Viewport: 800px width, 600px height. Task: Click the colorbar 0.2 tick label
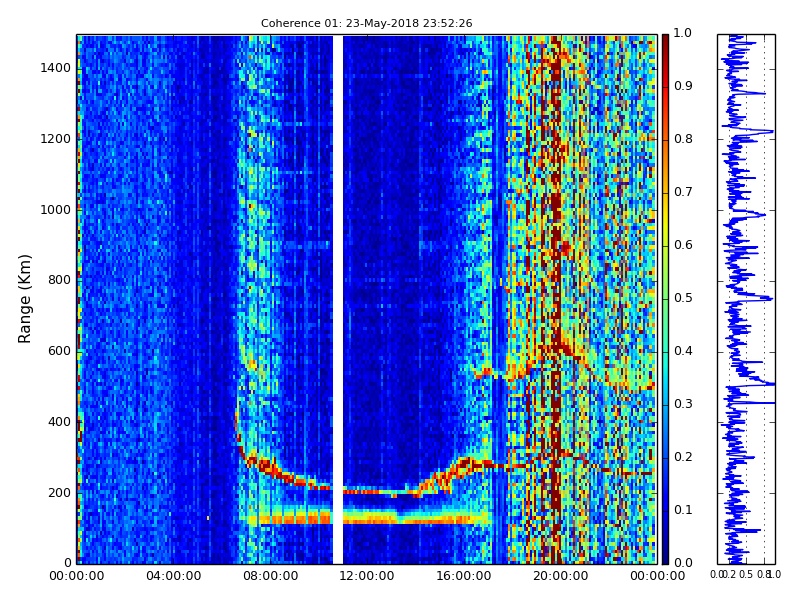point(683,457)
